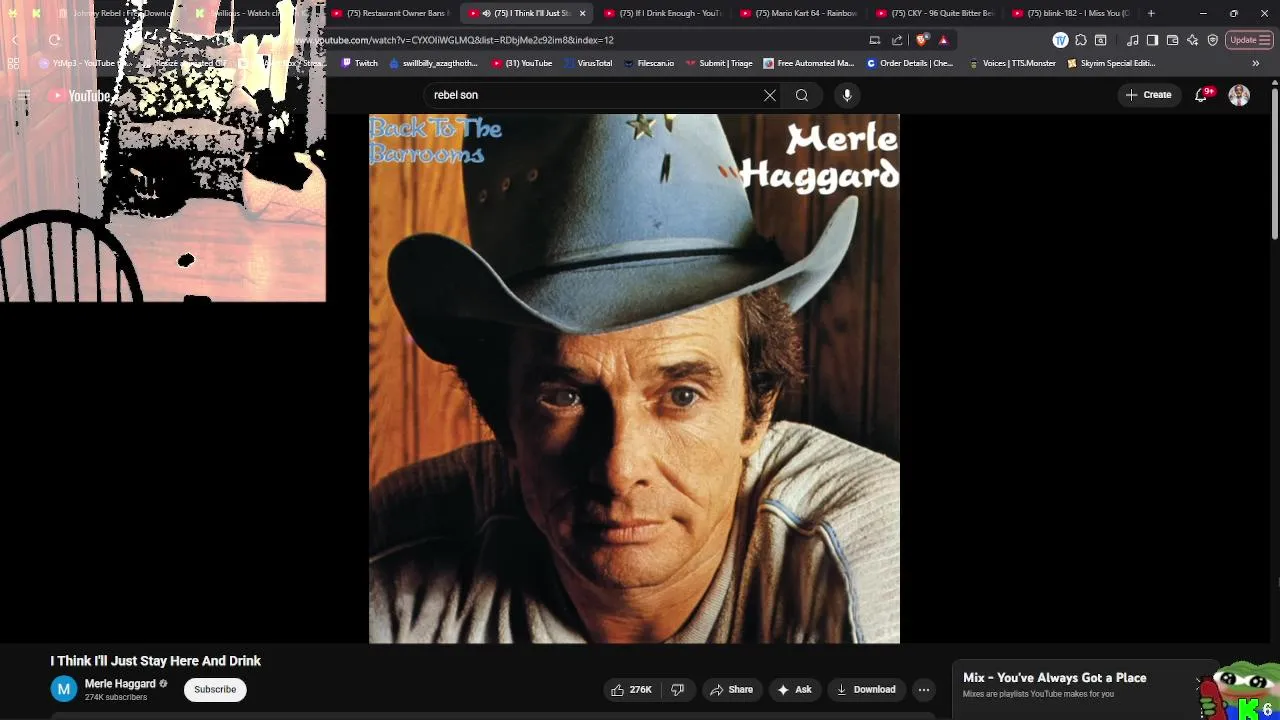The height and width of the screenshot is (720, 1280).
Task: Dislike the video with thumbs down
Action: pos(677,689)
